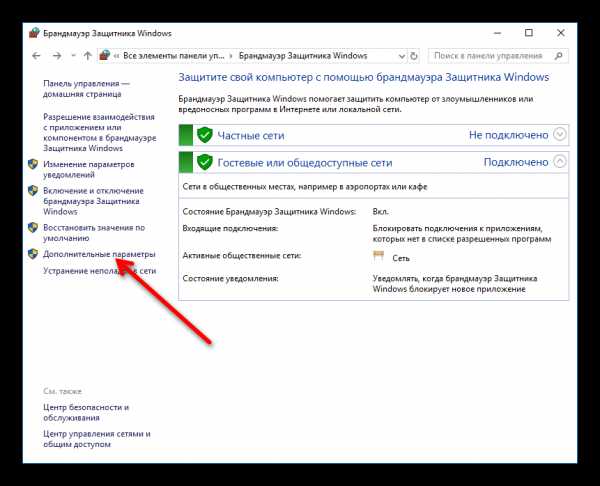Open 'Включение и отключение брандмауэра' link

point(93,201)
